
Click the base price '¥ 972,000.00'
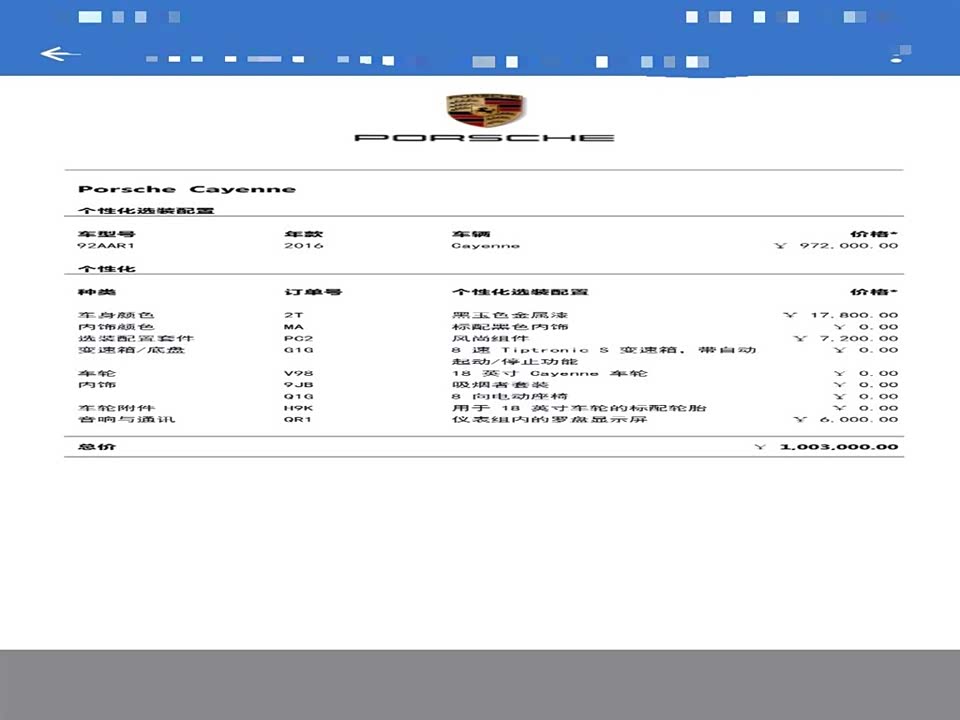coord(836,246)
